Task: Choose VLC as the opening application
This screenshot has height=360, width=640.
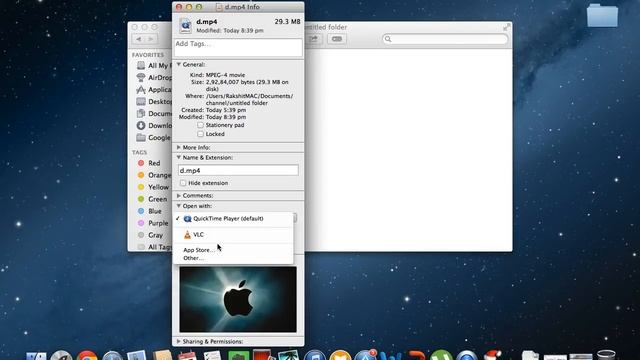Action: 233,235
